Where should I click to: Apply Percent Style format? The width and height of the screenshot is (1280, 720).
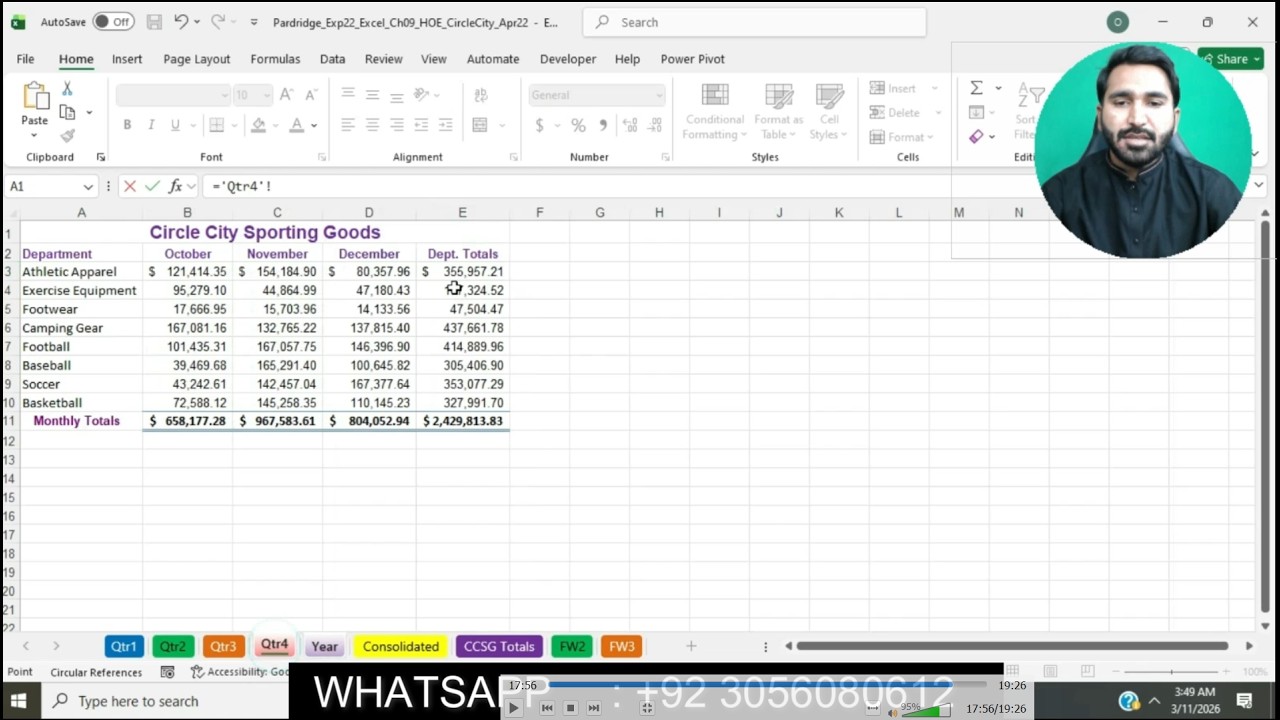[x=578, y=125]
